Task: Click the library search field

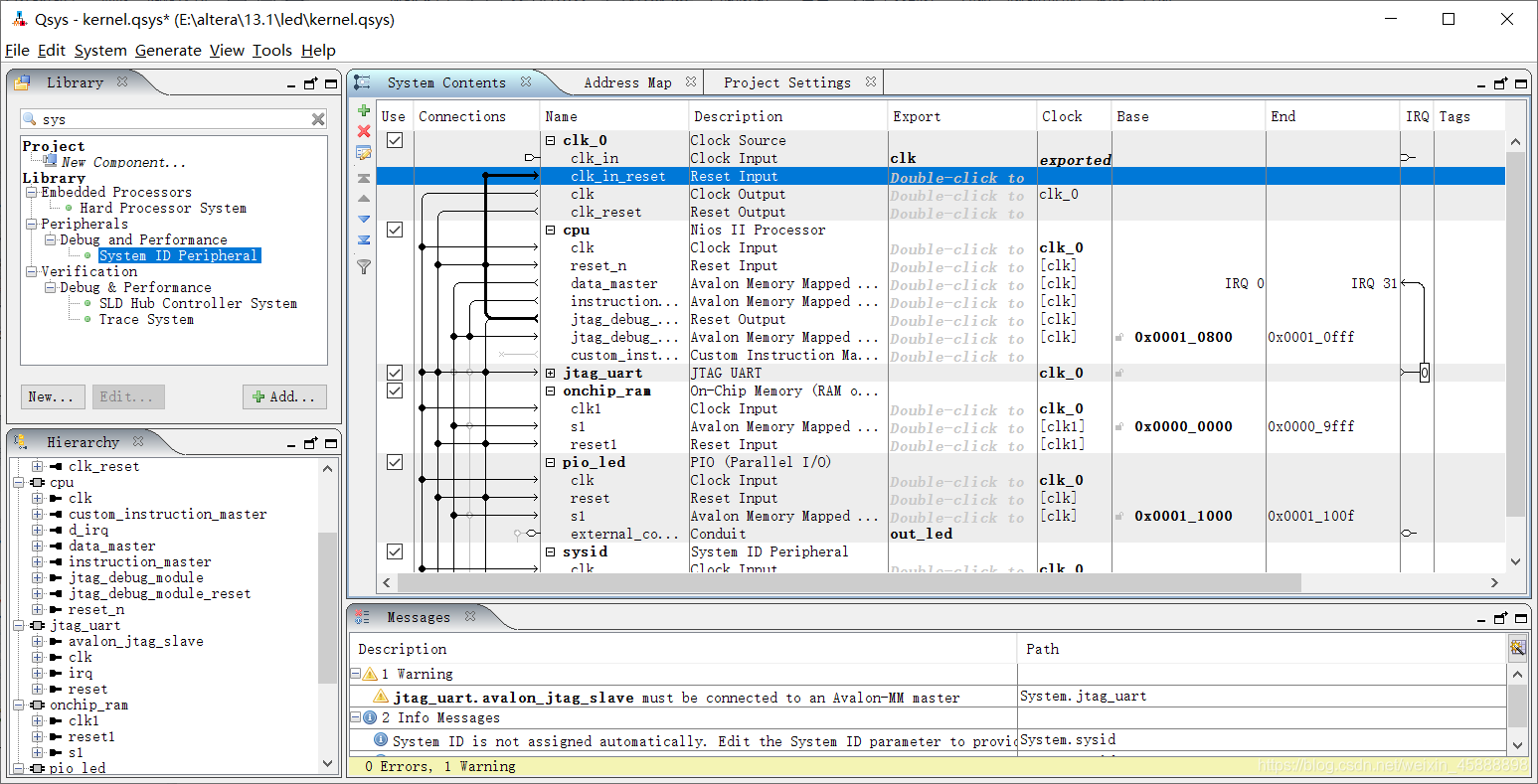Action: (x=173, y=119)
